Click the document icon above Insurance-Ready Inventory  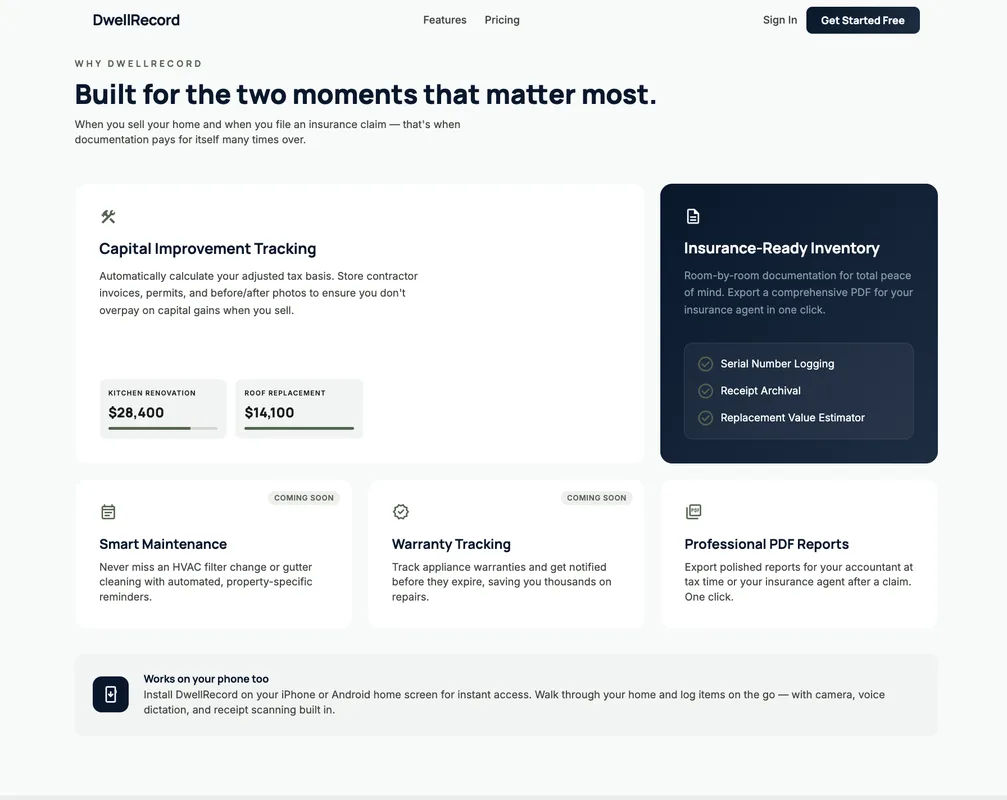(692, 216)
